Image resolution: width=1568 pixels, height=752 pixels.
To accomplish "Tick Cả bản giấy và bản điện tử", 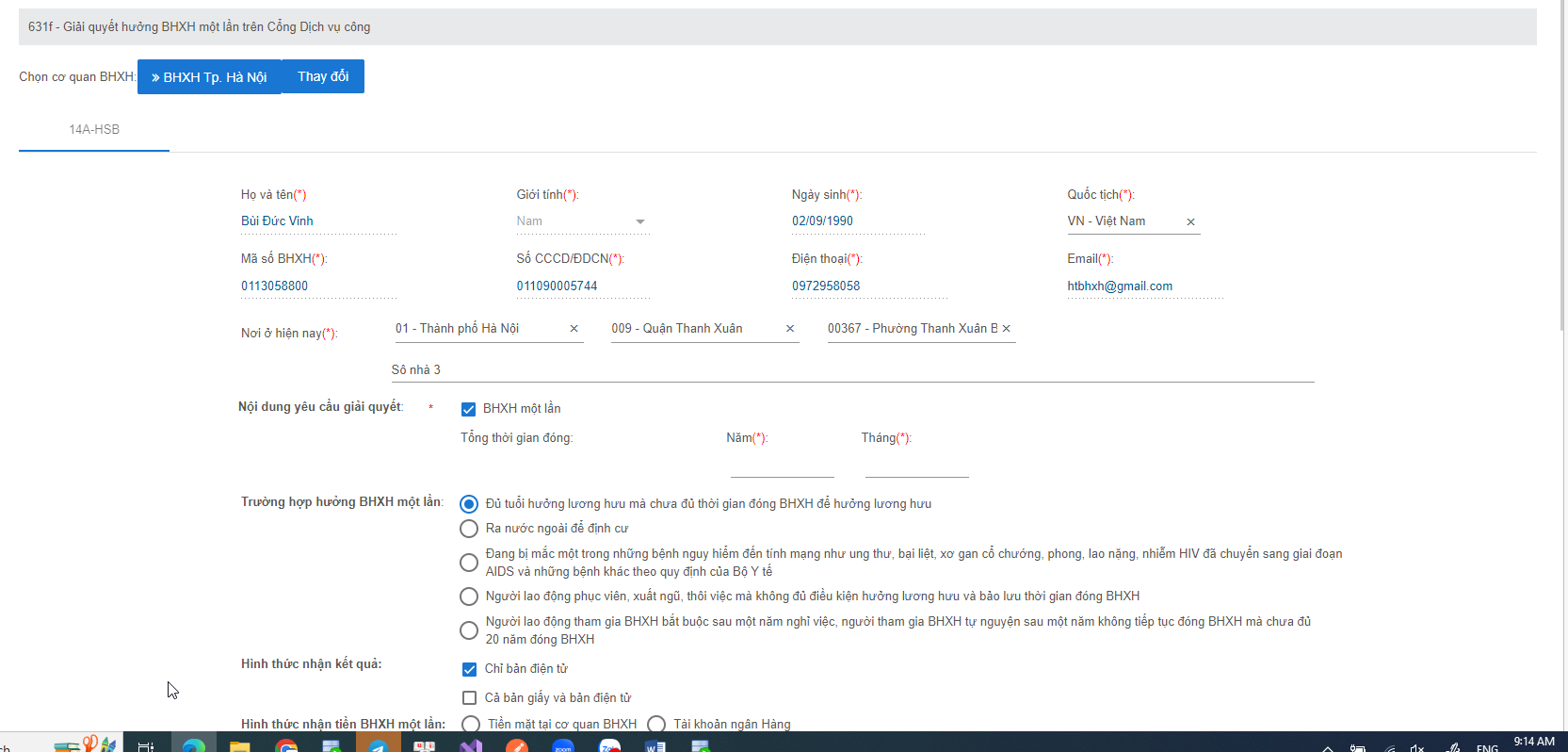I will coord(469,698).
